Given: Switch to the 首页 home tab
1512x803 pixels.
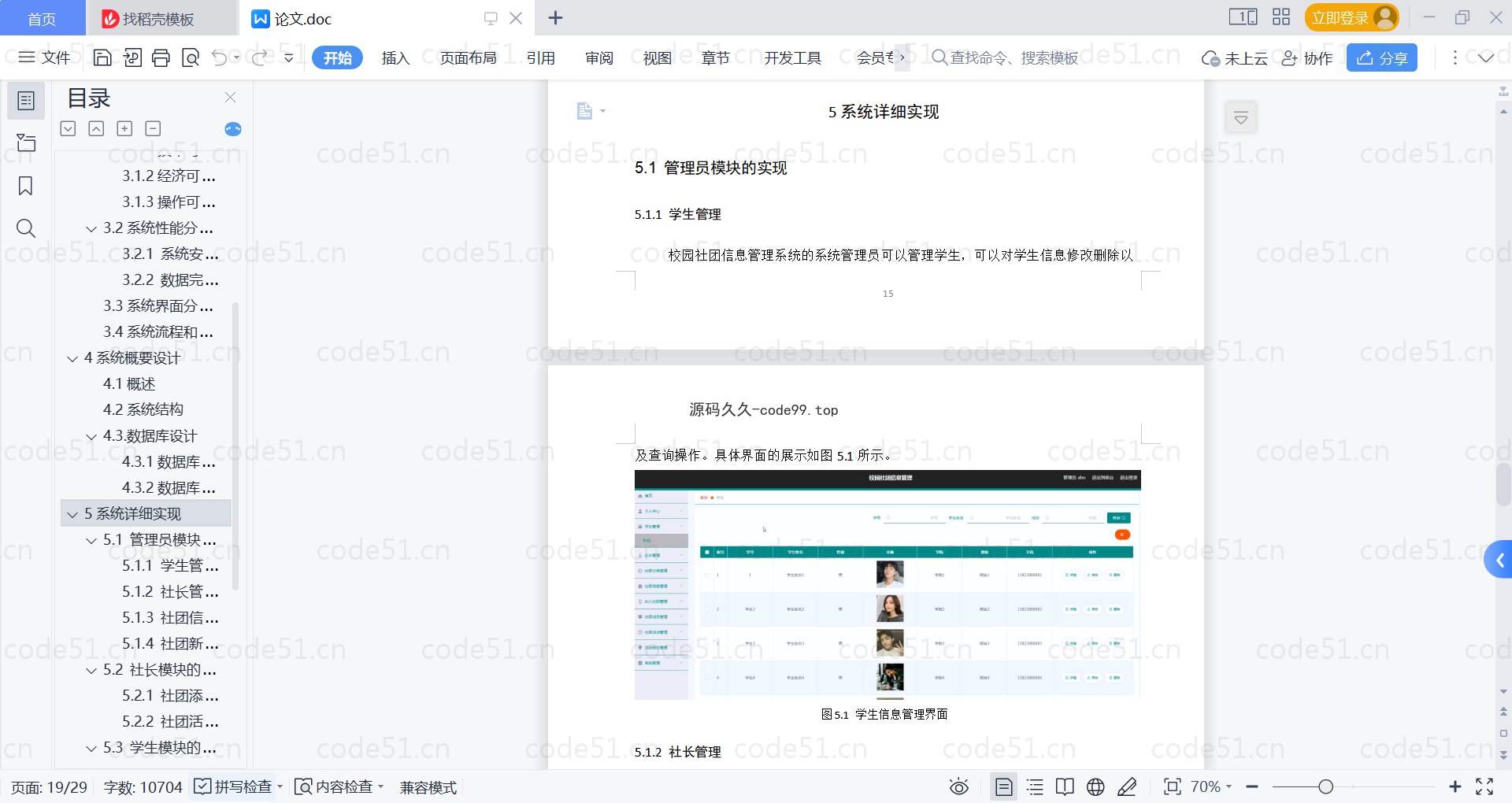Looking at the screenshot, I should tap(42, 18).
